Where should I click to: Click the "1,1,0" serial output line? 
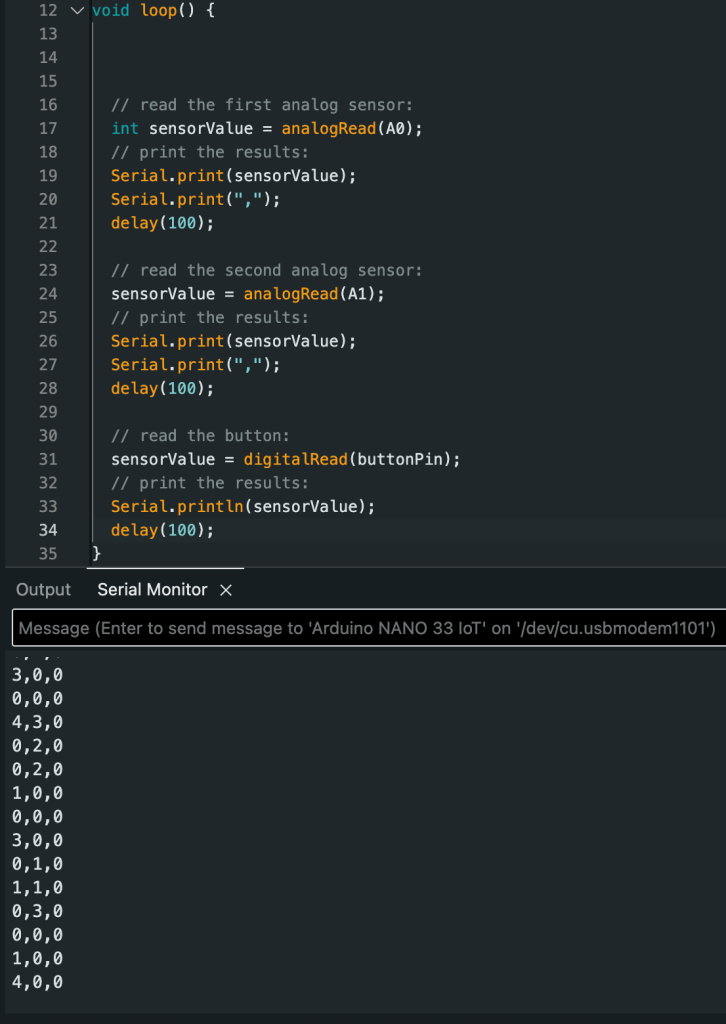tap(37, 887)
